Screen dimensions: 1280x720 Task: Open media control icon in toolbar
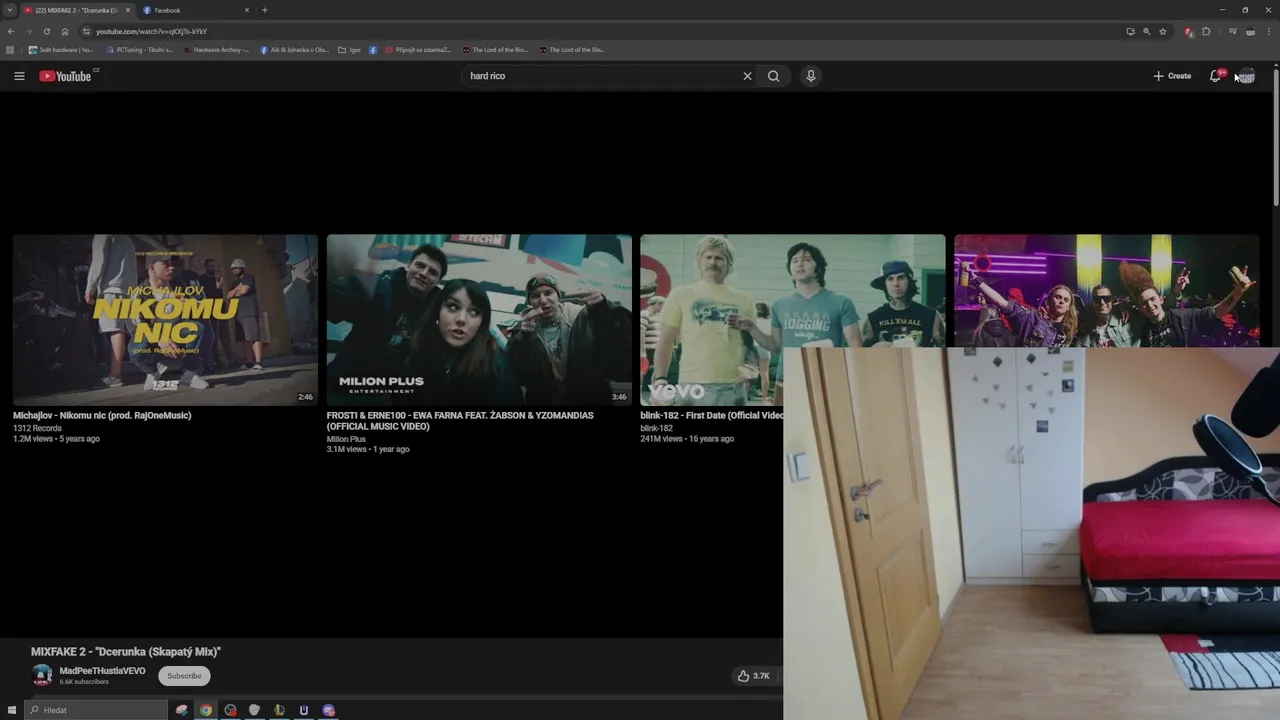1232,31
